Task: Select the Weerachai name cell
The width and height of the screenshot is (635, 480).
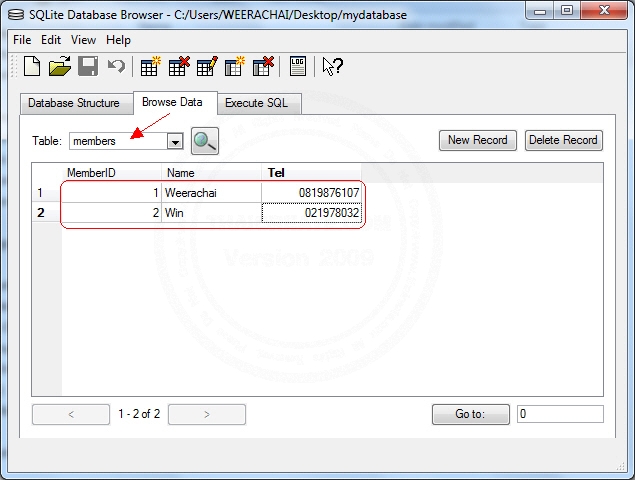Action: [211, 193]
